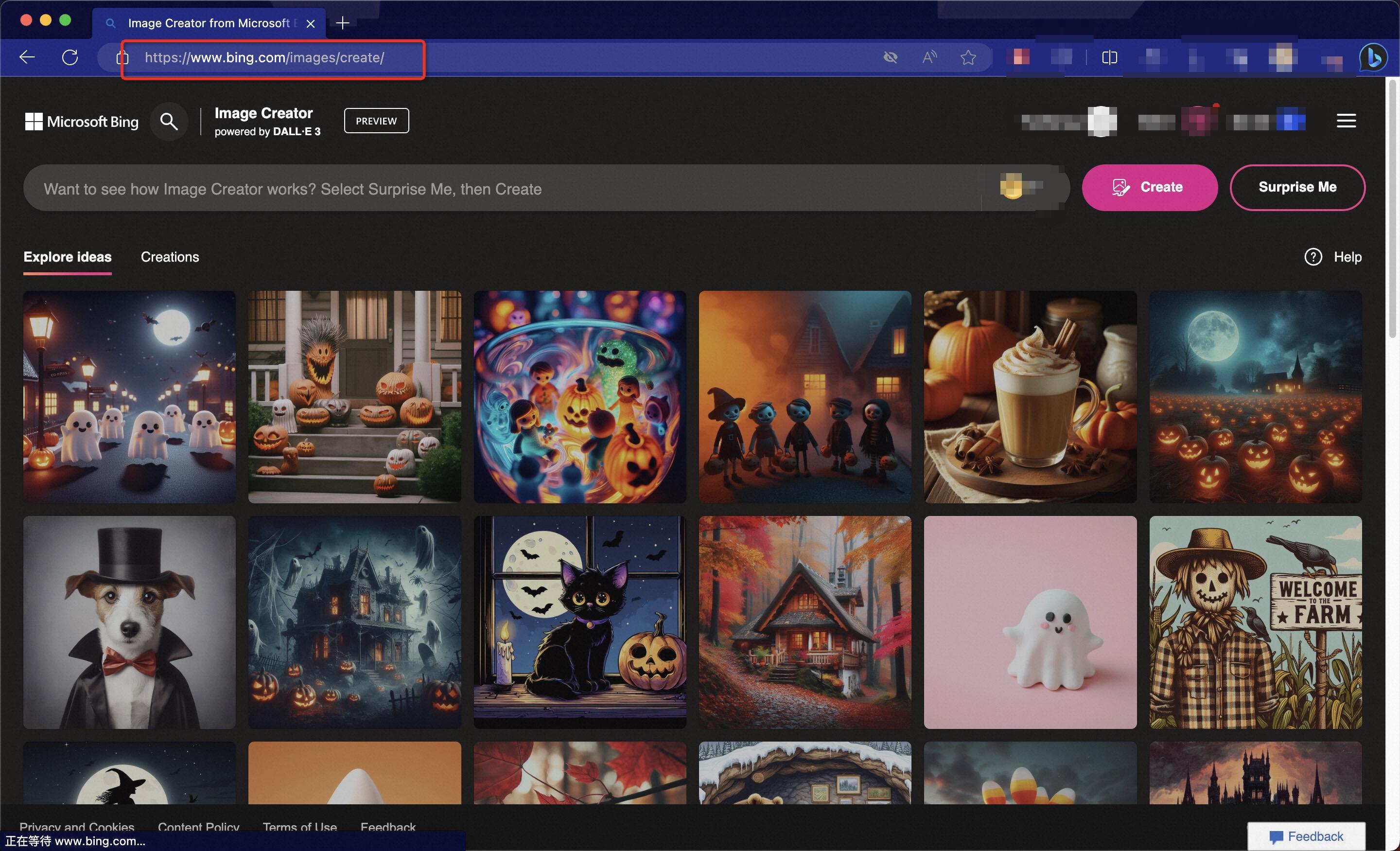This screenshot has width=1400, height=851.
Task: Activate Read Aloud in the address bar
Action: coord(929,57)
